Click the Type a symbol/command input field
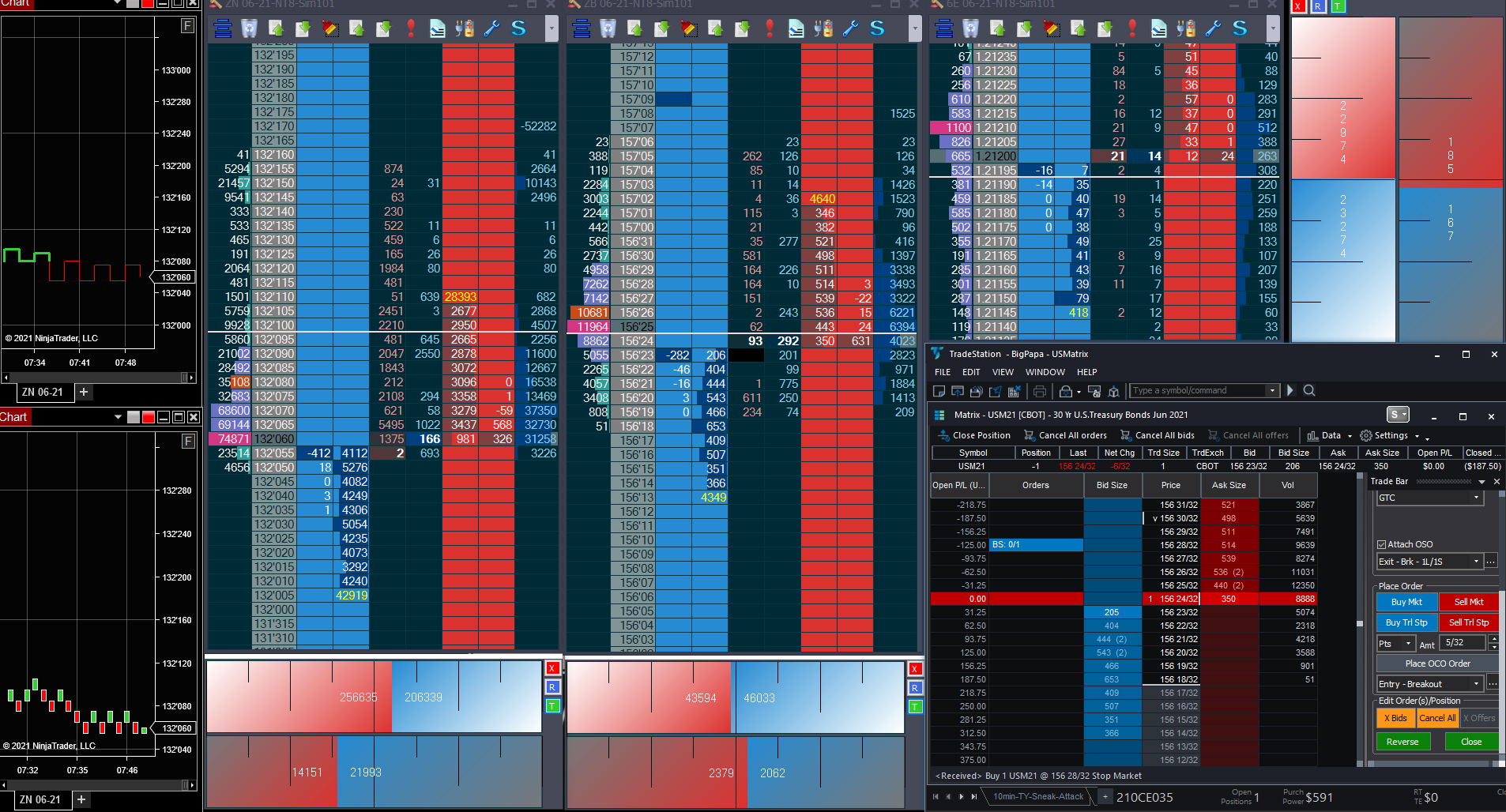This screenshot has width=1506, height=812. [x=1198, y=390]
